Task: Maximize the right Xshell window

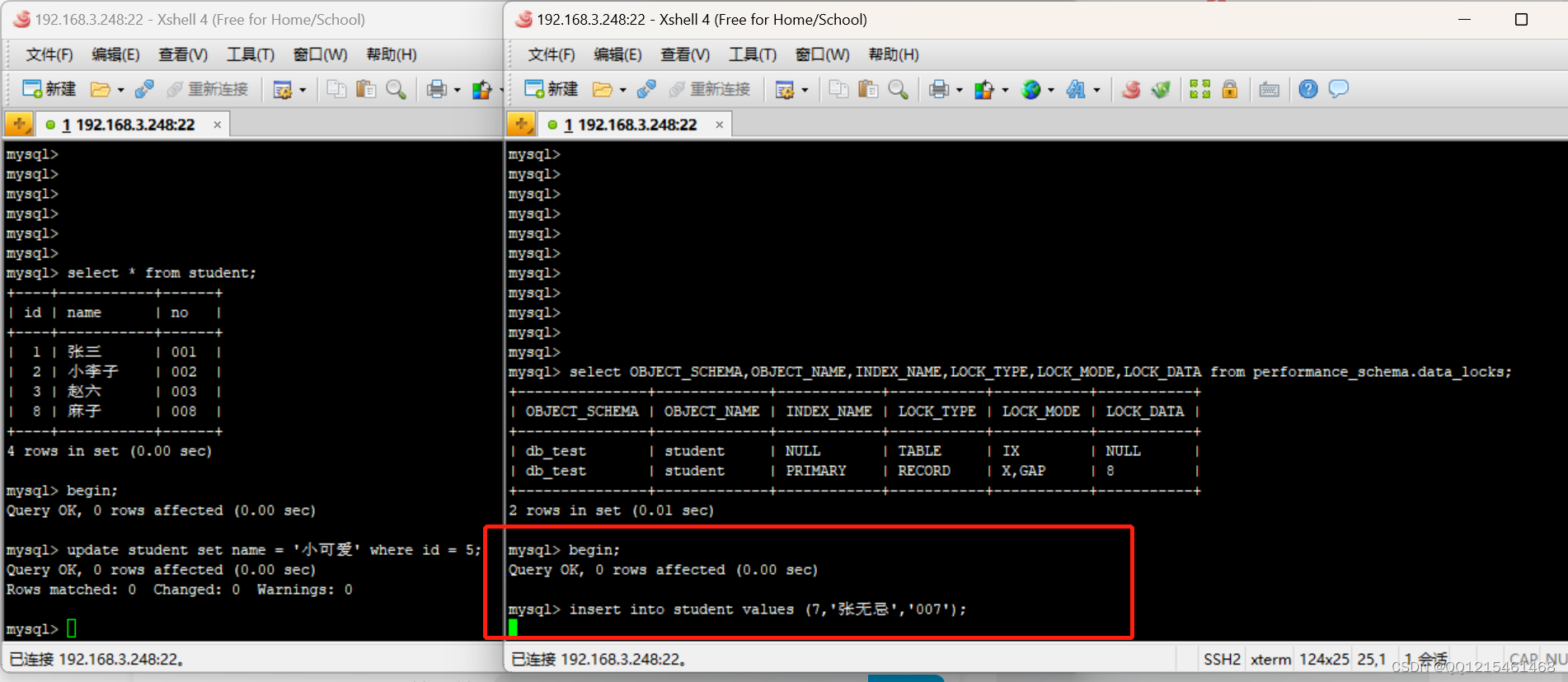Action: [1522, 19]
